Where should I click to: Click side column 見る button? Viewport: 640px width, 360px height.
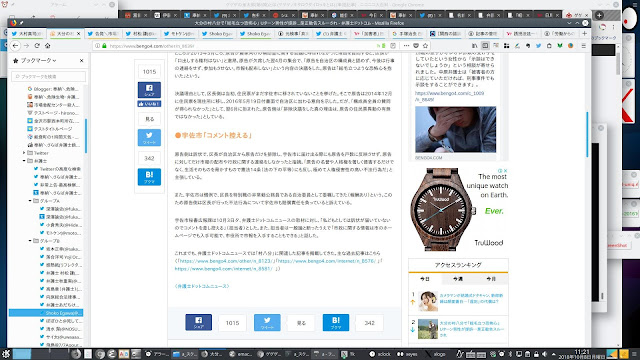coord(149,119)
